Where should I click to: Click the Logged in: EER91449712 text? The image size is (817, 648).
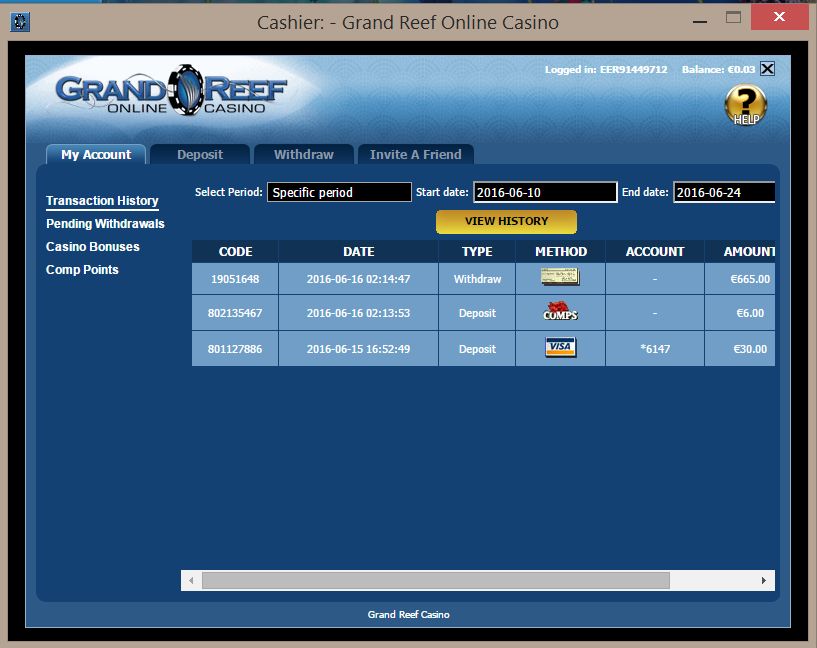point(606,70)
